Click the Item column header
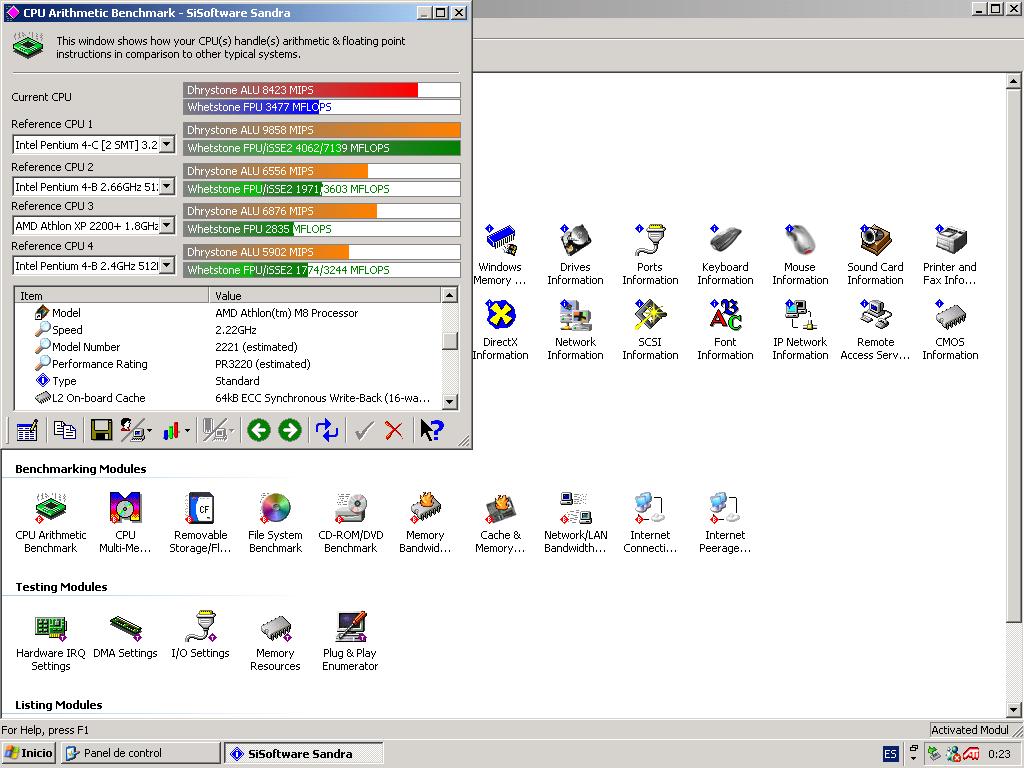 coord(112,296)
